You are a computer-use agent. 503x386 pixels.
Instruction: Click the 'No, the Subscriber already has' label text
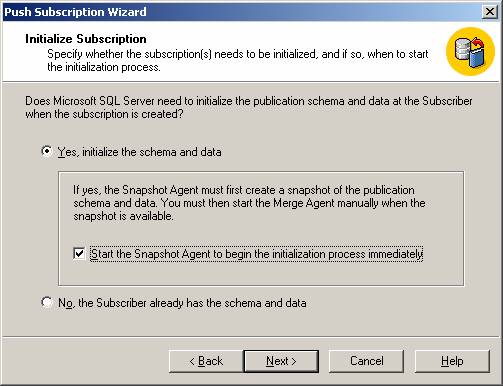(x=182, y=303)
